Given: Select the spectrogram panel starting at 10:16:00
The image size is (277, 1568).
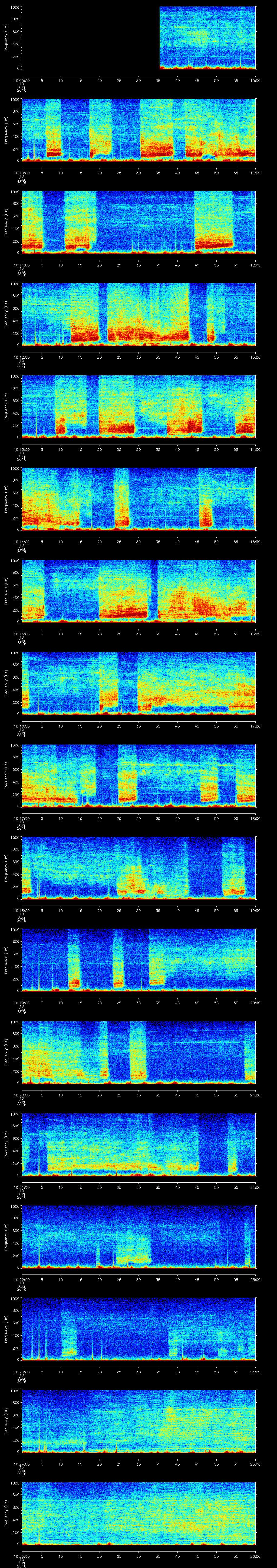Looking at the screenshot, I should click(x=139, y=683).
